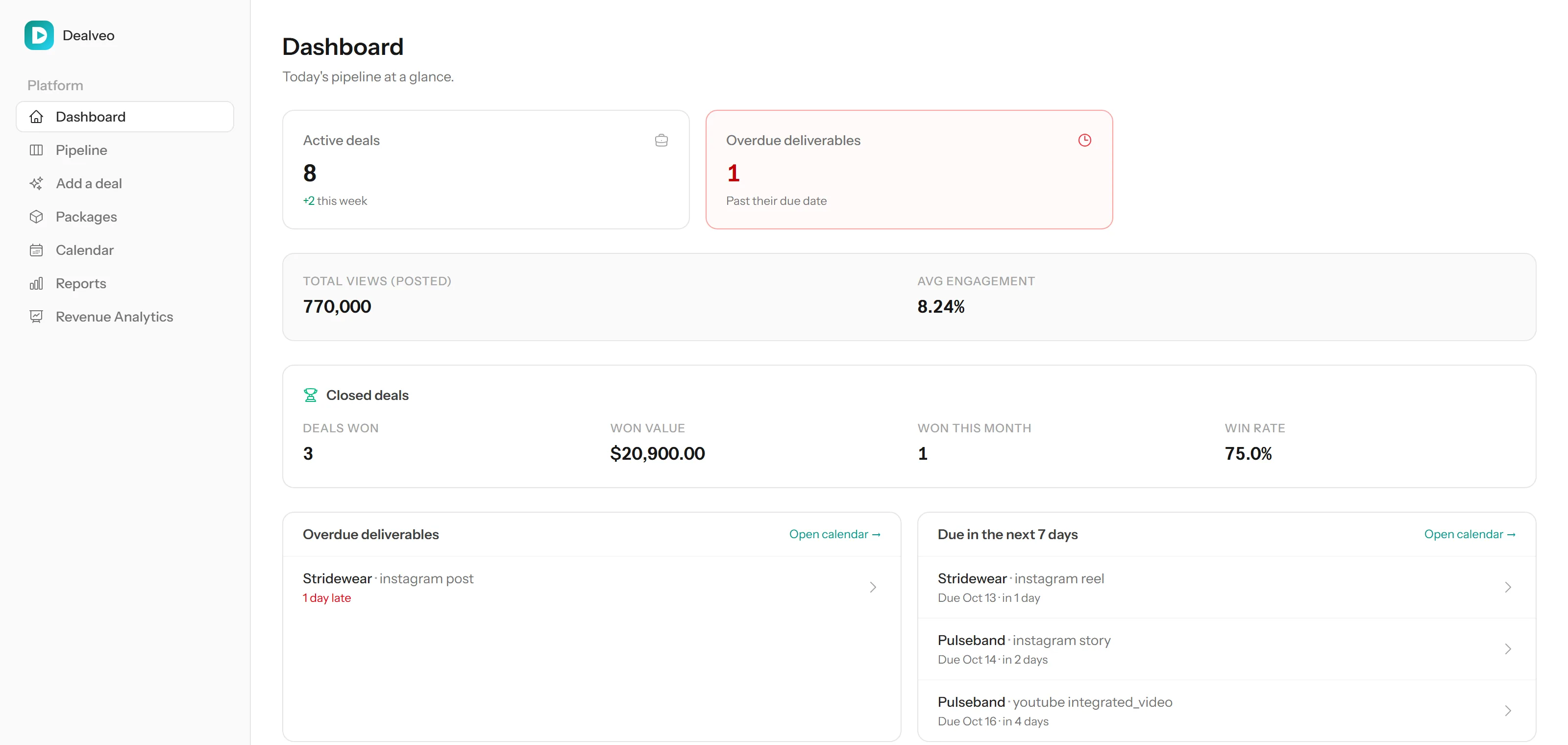Click the Dealveo logo icon
Image resolution: width=1568 pixels, height=745 pixels.
pyautogui.click(x=39, y=35)
